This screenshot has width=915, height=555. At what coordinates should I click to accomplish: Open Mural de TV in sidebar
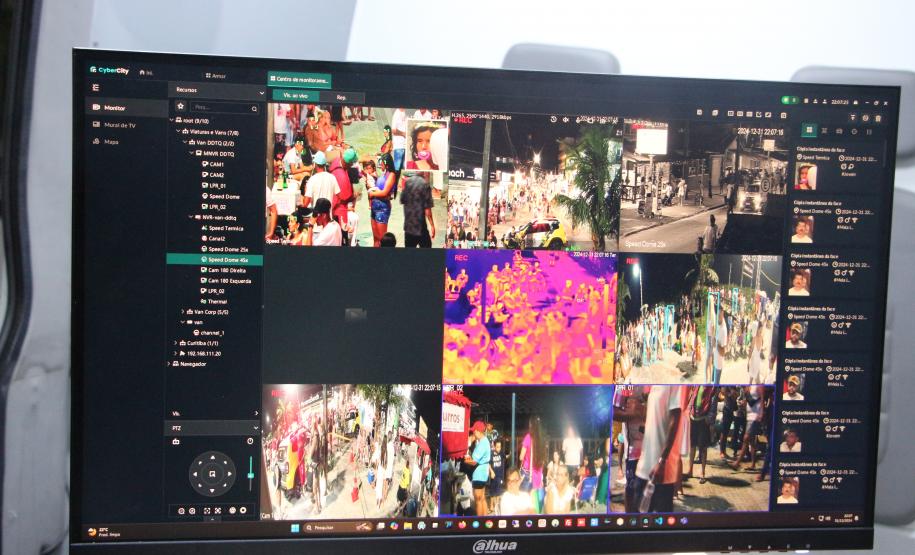tap(119, 125)
